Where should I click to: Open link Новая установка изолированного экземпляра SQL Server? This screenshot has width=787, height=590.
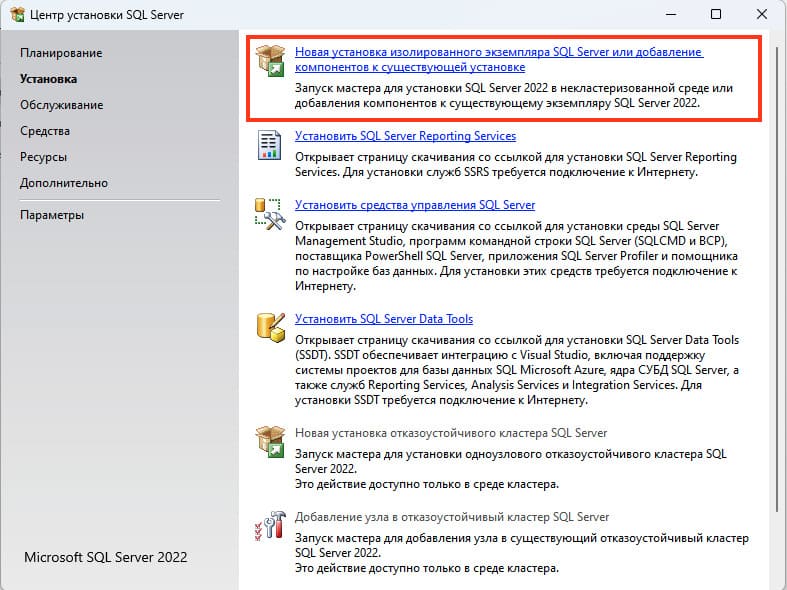tap(499, 59)
